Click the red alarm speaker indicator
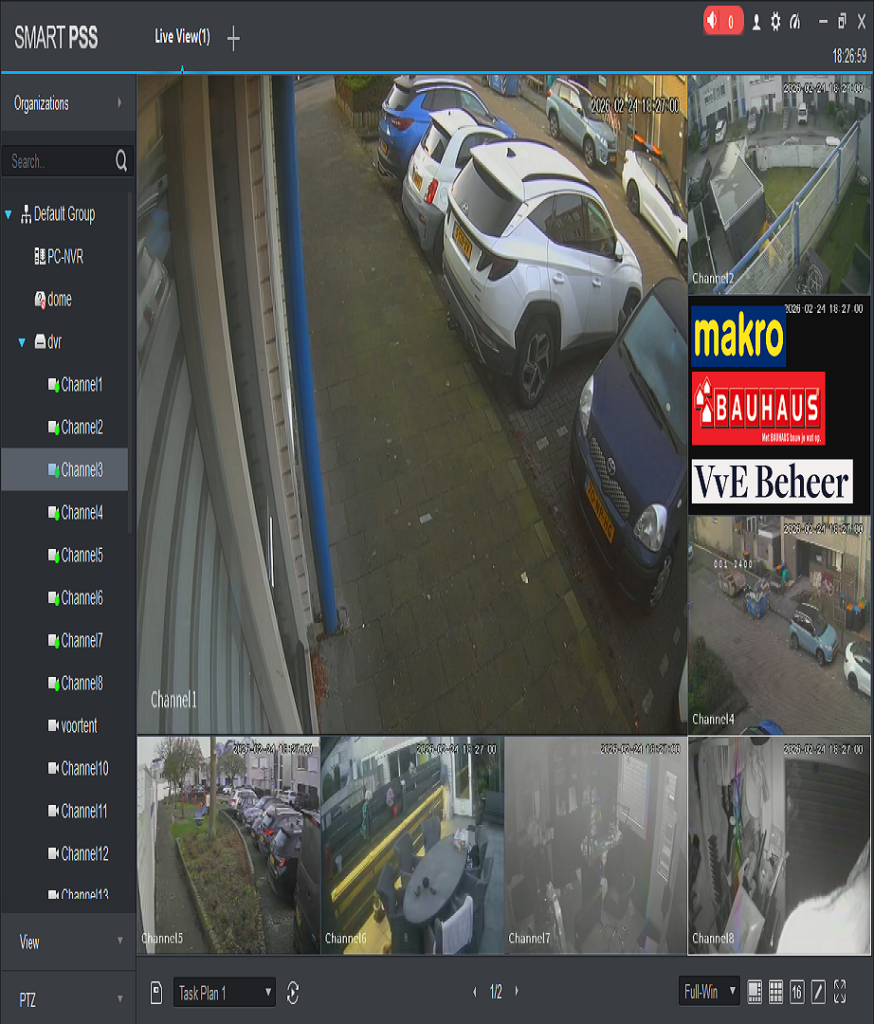874x1024 pixels. pyautogui.click(x=722, y=21)
